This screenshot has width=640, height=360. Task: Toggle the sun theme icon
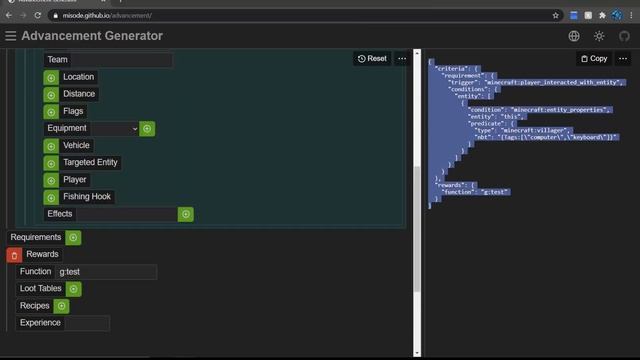pyautogui.click(x=599, y=36)
